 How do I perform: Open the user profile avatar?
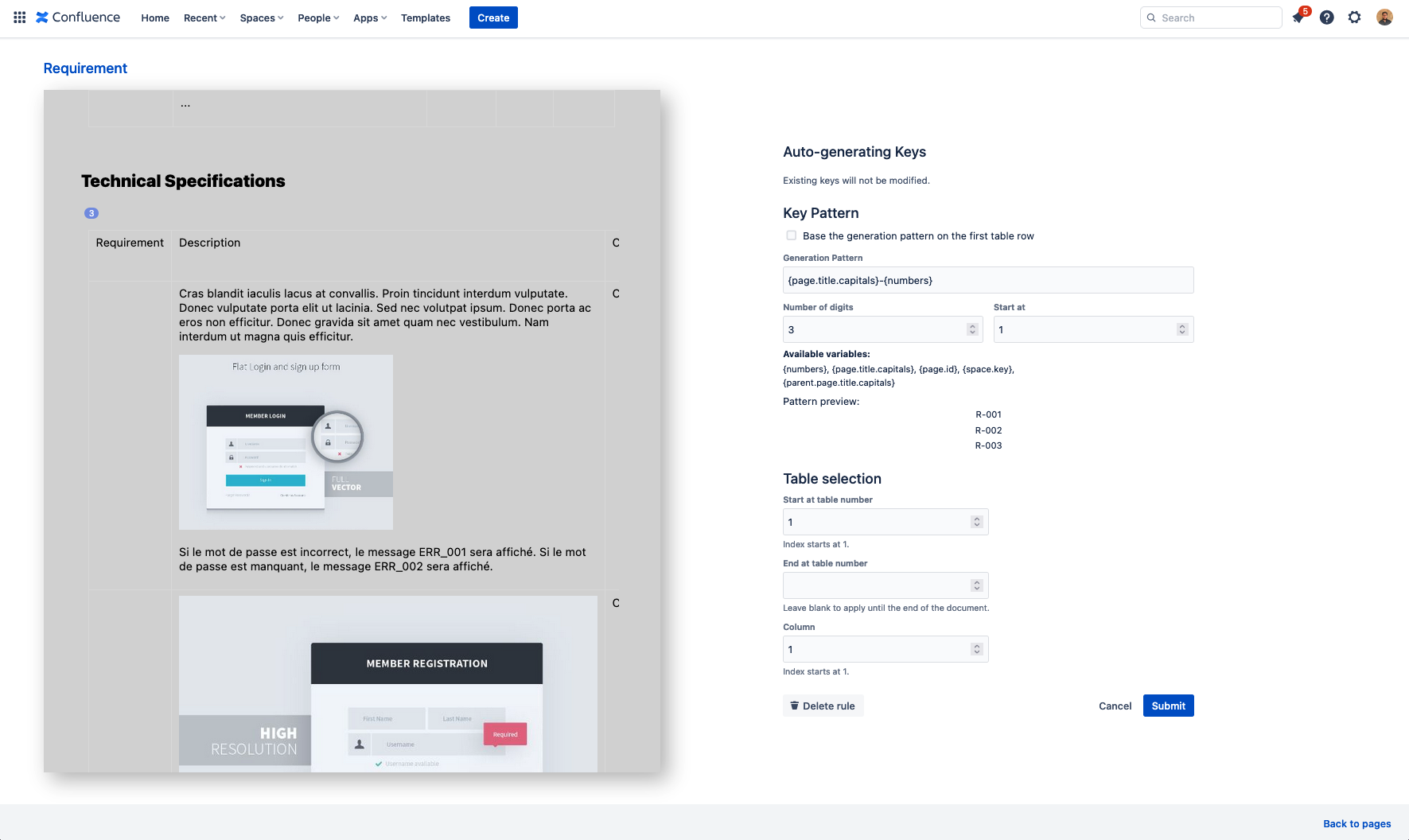pyautogui.click(x=1384, y=17)
